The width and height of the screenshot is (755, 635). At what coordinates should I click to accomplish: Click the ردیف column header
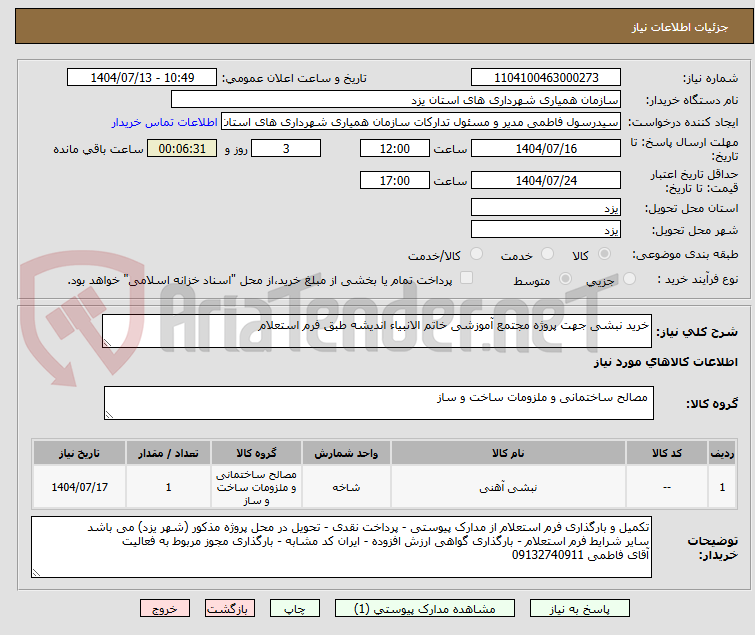click(722, 453)
